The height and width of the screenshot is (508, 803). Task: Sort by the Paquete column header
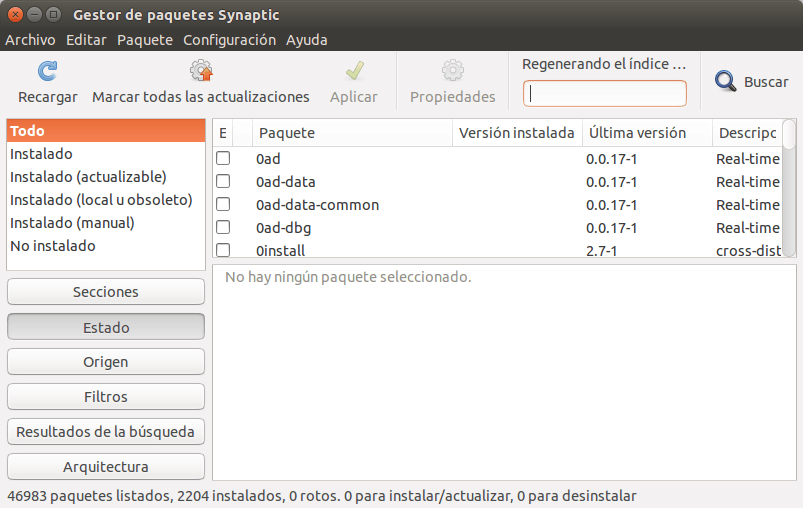352,133
